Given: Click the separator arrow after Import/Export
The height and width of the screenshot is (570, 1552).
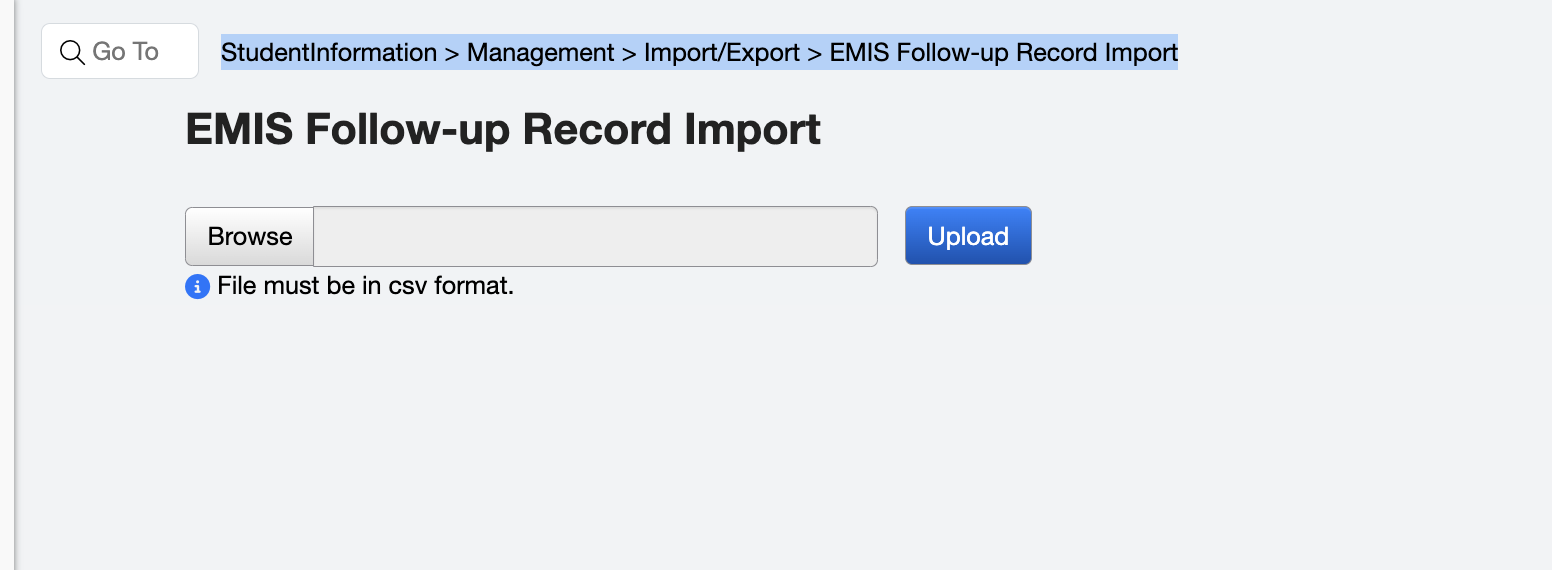Looking at the screenshot, I should (815, 53).
